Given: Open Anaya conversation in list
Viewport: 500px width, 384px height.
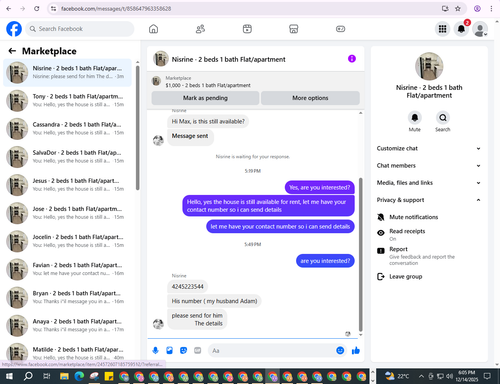Looking at the screenshot, I should pos(68,326).
